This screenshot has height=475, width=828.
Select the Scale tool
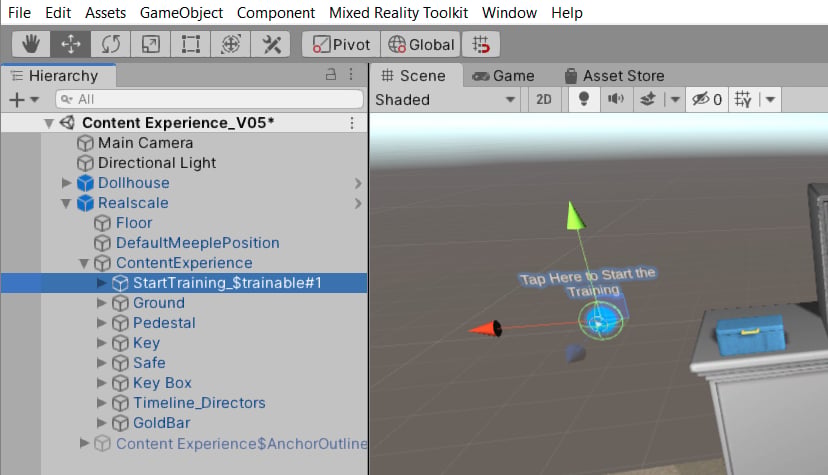coord(151,44)
